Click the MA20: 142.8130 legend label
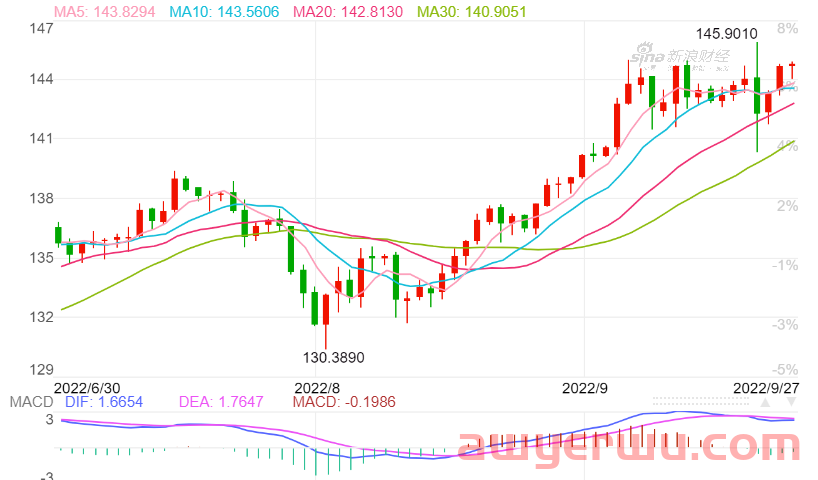 348,11
